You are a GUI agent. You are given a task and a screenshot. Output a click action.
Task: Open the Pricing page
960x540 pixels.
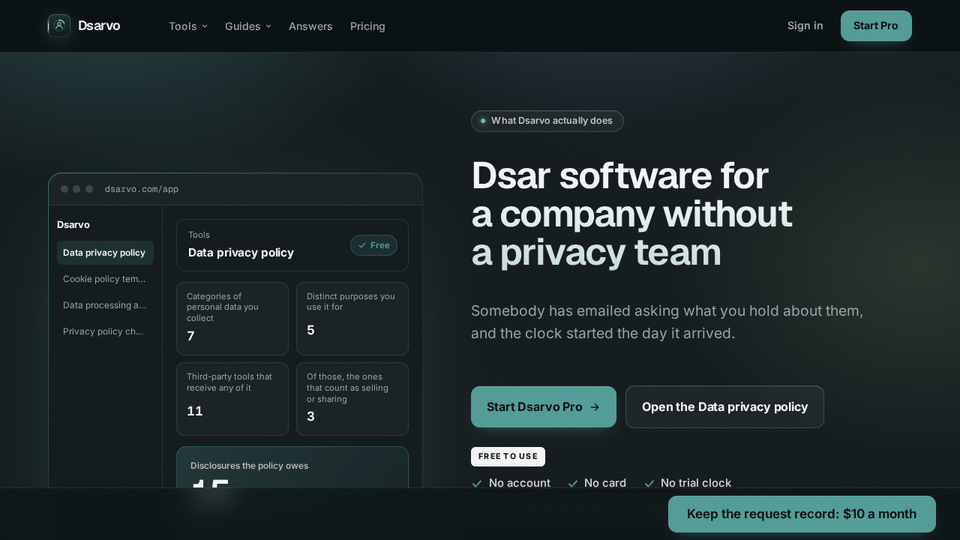(x=367, y=26)
